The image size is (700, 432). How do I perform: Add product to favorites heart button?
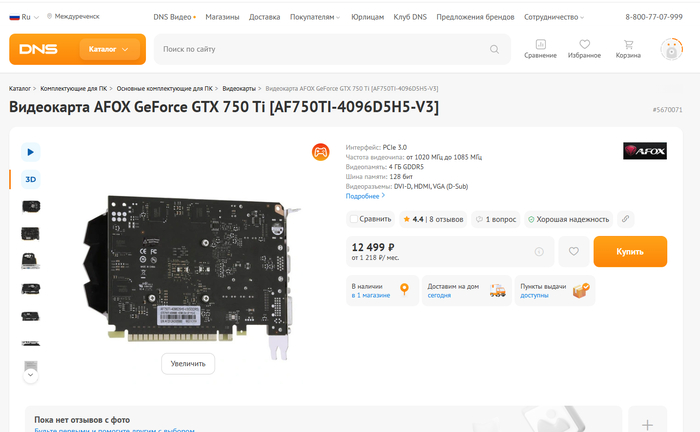574,252
